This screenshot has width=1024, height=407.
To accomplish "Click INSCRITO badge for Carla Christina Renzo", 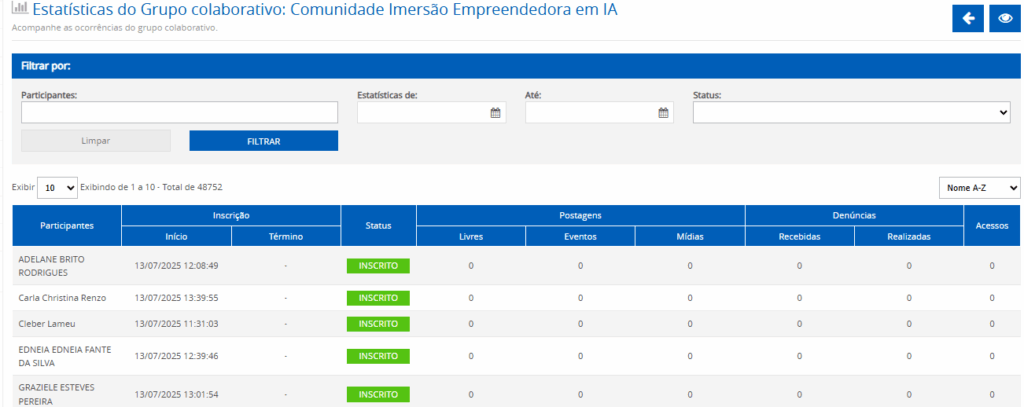I will click(x=378, y=298).
